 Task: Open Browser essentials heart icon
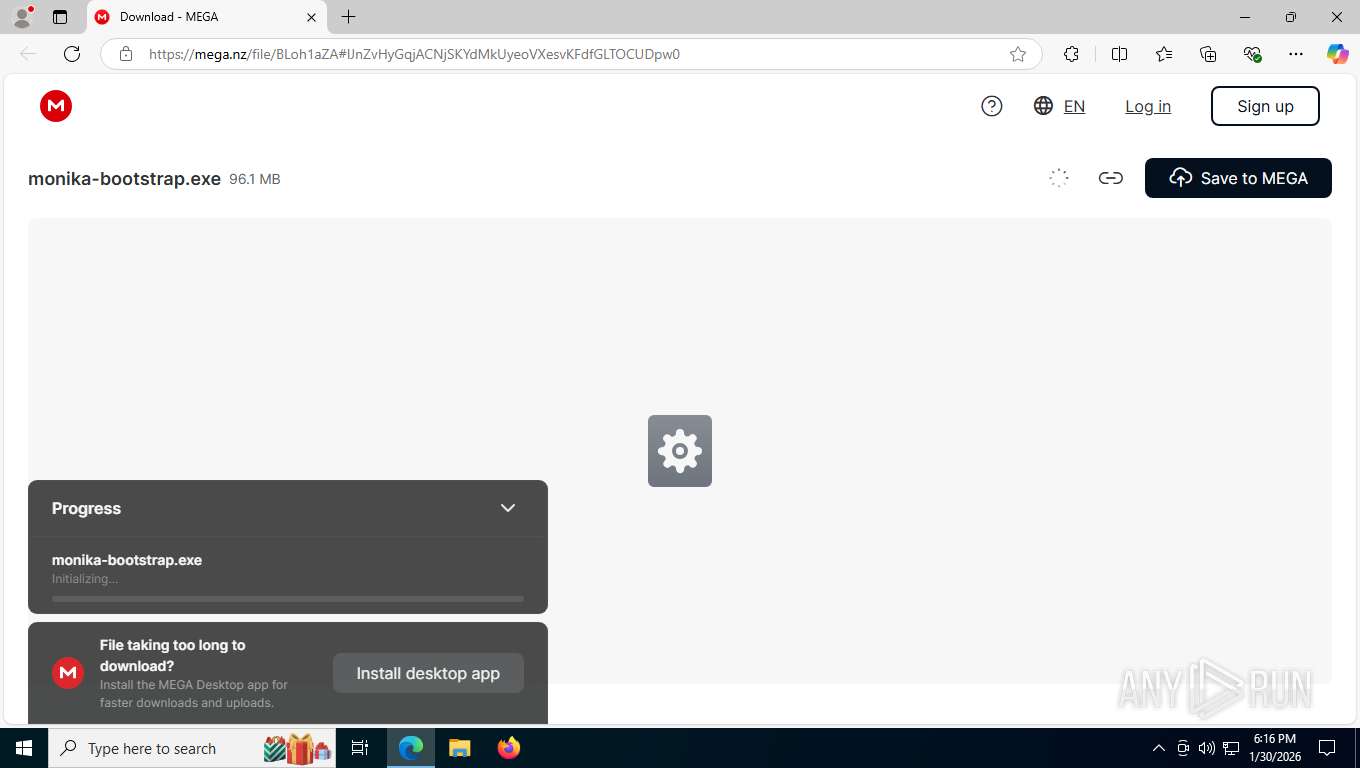tap(1252, 54)
